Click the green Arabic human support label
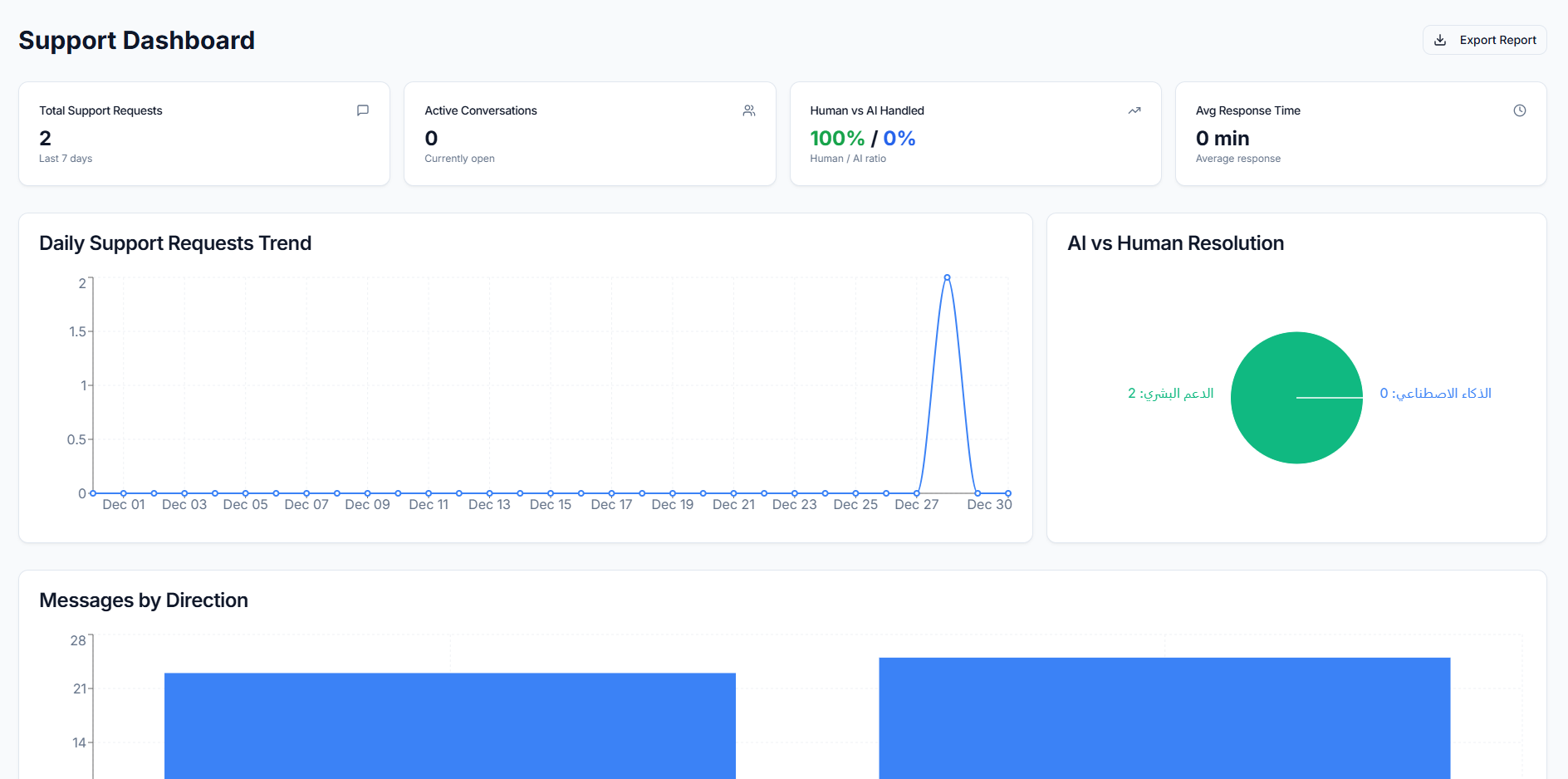Image resolution: width=1568 pixels, height=779 pixels. click(x=1170, y=393)
